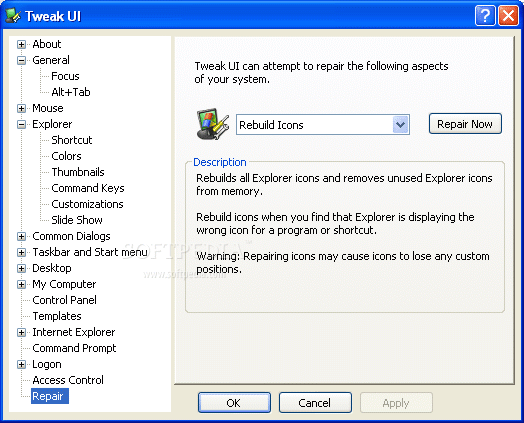Screen dimensions: 524x423
Task: Click the Tweak UI title bar icon
Action: tap(13, 16)
